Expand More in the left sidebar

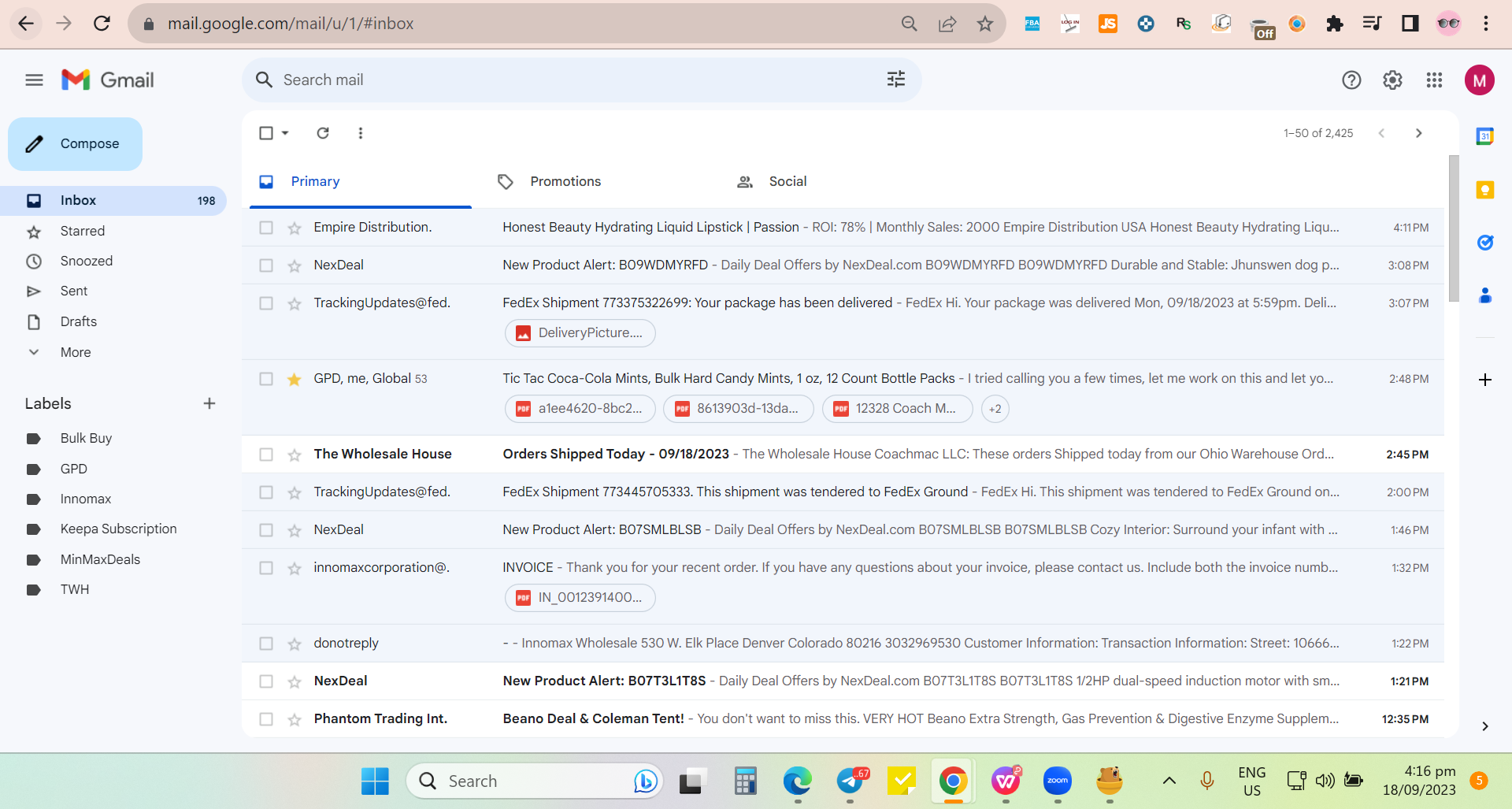coord(76,352)
